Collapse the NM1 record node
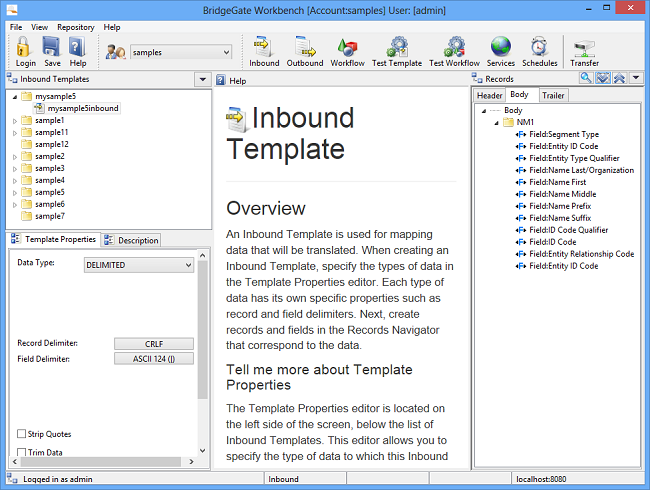Screen dimensions: 650x490 (496, 123)
